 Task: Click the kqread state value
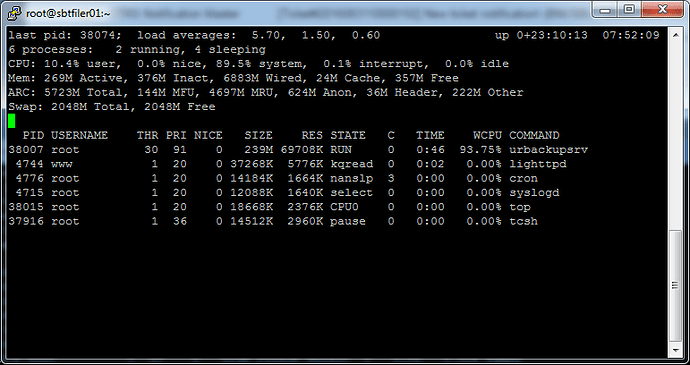pyautogui.click(x=352, y=164)
